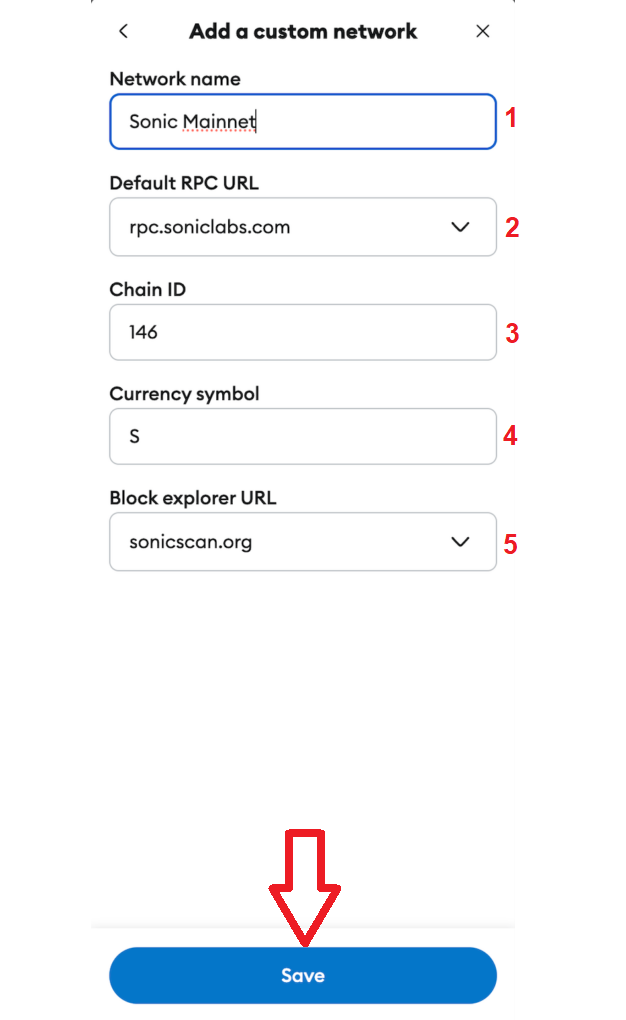Image resolution: width=626 pixels, height=1020 pixels.
Task: Click the Network name input field
Action: (302, 121)
